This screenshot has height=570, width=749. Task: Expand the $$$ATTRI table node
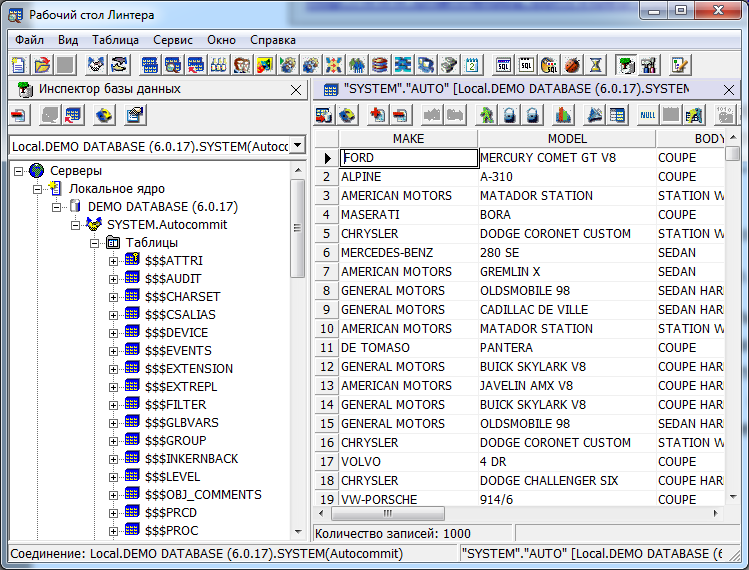114,261
